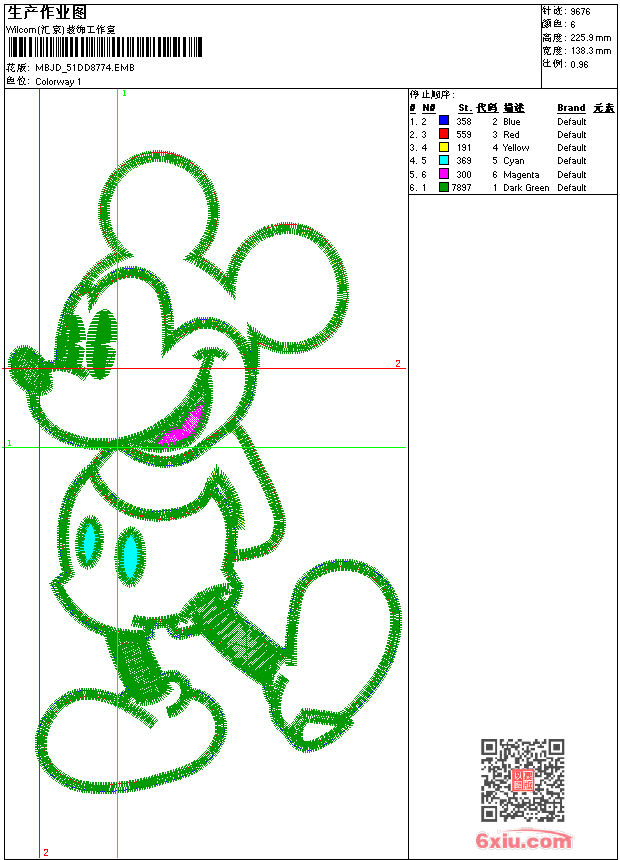The height and width of the screenshot is (860, 620).
Task: Click the 'Colorway 1' label
Action: 58,82
